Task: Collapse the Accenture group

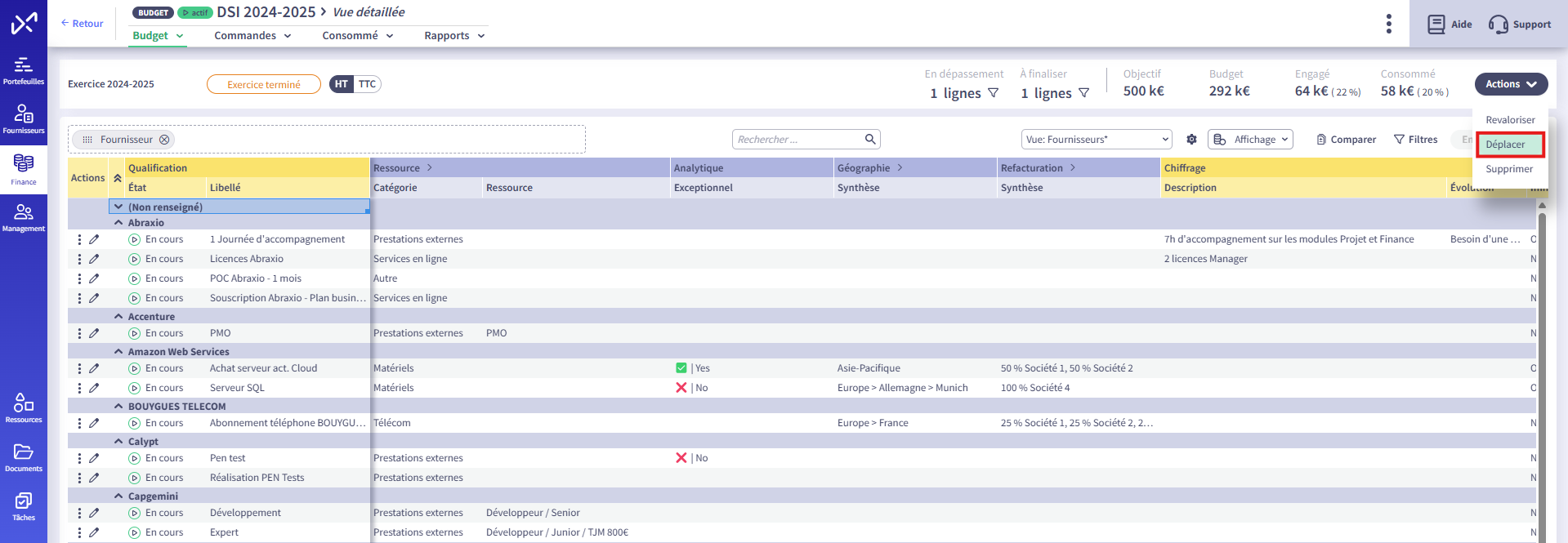Action: 118,317
